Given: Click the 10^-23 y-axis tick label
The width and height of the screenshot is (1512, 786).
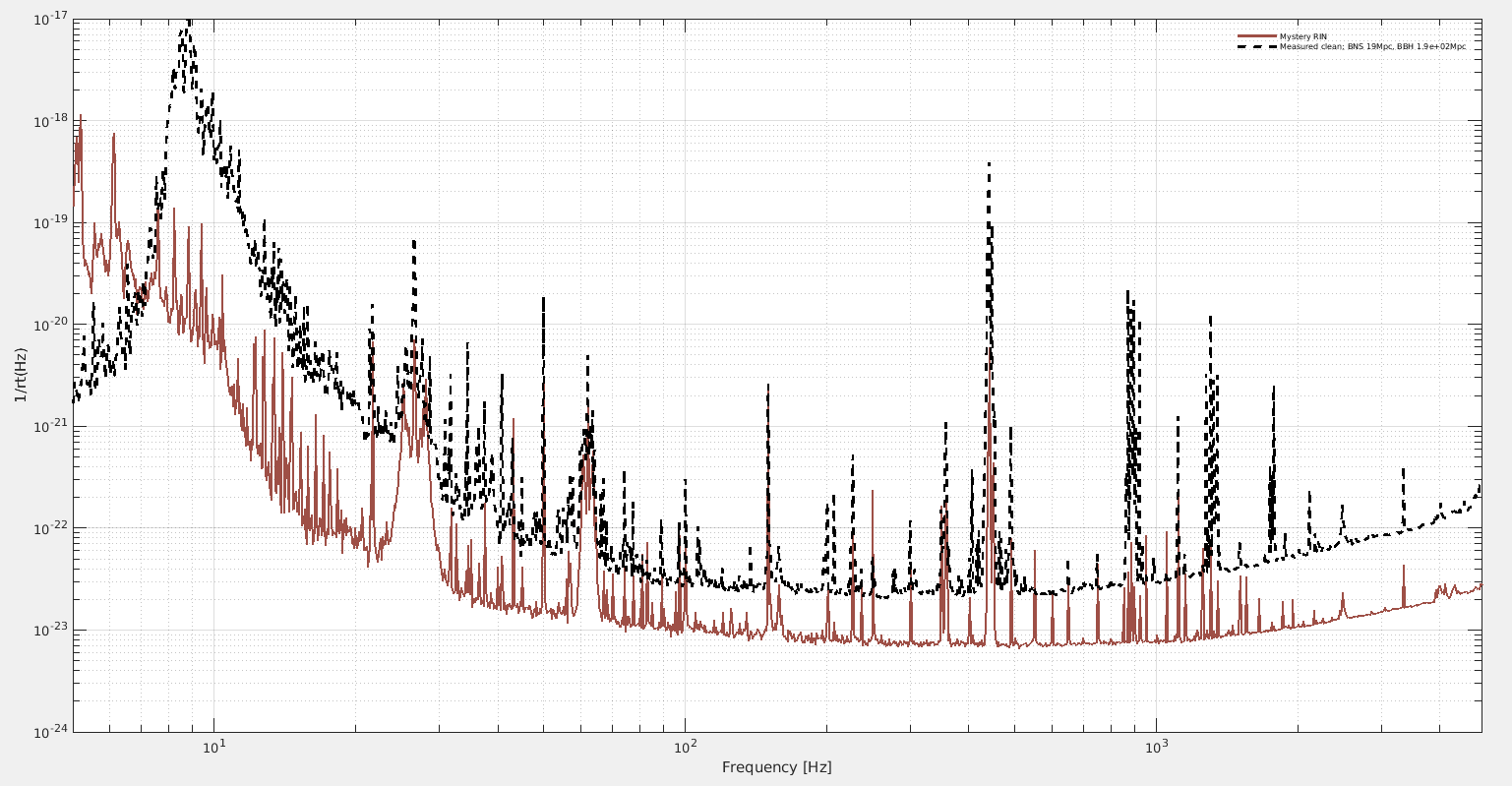Looking at the screenshot, I should [49, 631].
